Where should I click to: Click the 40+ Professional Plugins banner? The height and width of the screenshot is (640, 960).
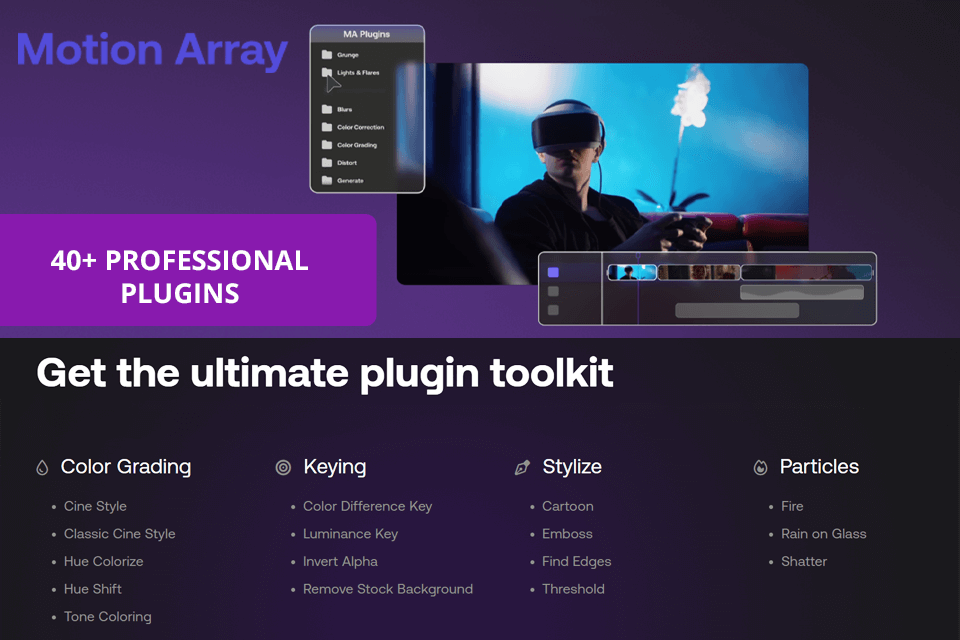[x=187, y=270]
